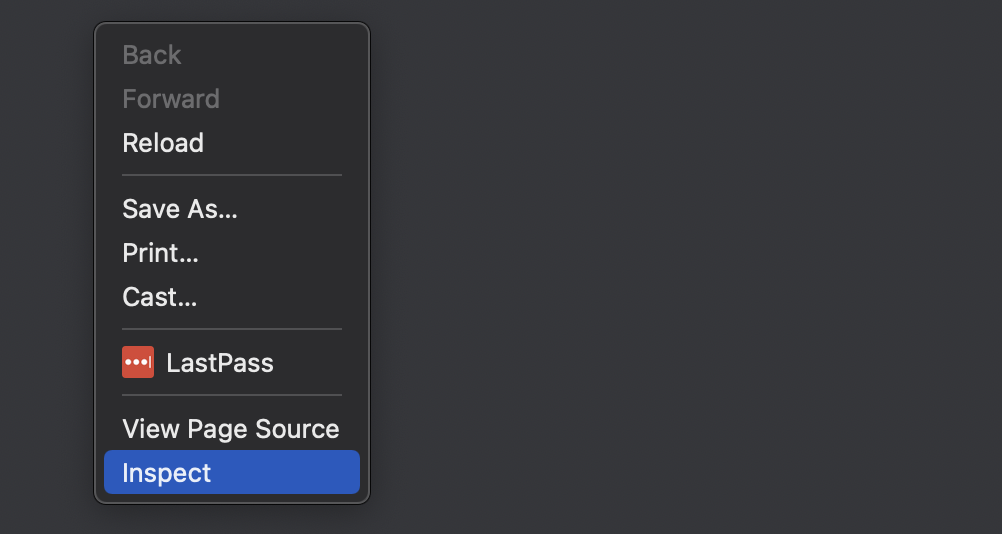Image resolution: width=1002 pixels, height=534 pixels.
Task: Start casting with the Cast... entry
Action: [x=159, y=297]
